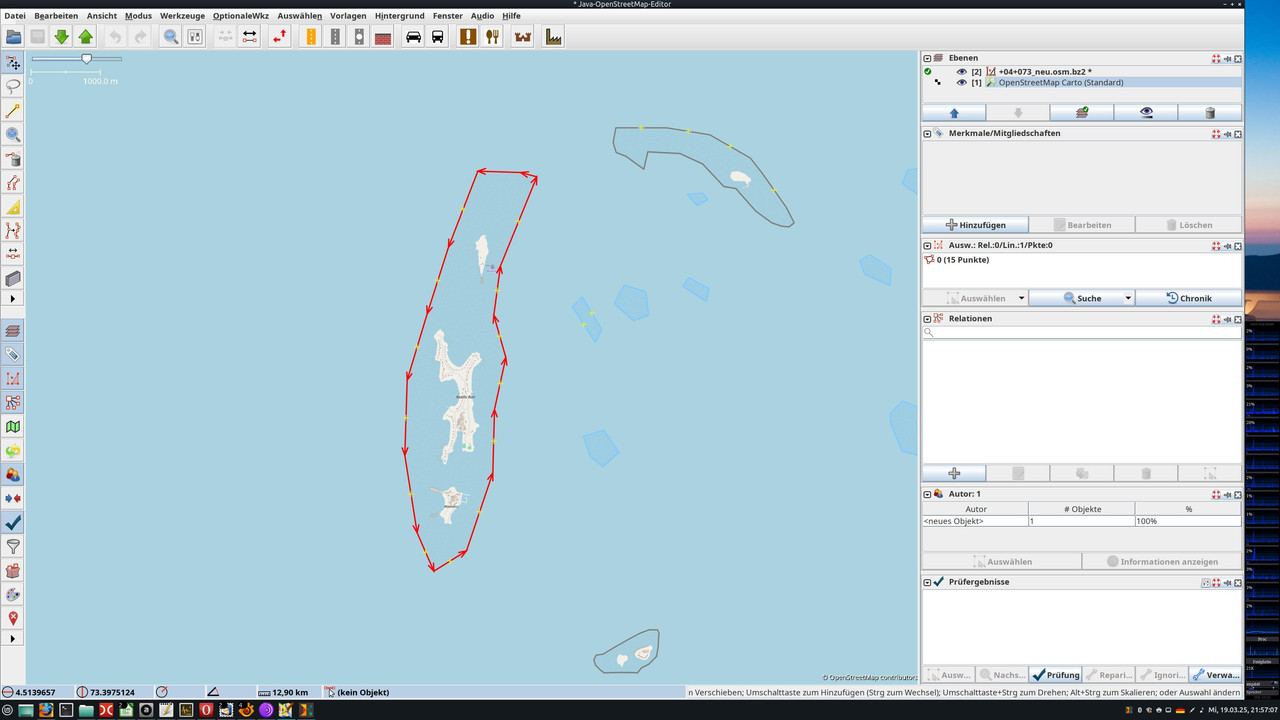Click the green download arrow icon
The image size is (1280, 720).
pyautogui.click(x=62, y=37)
